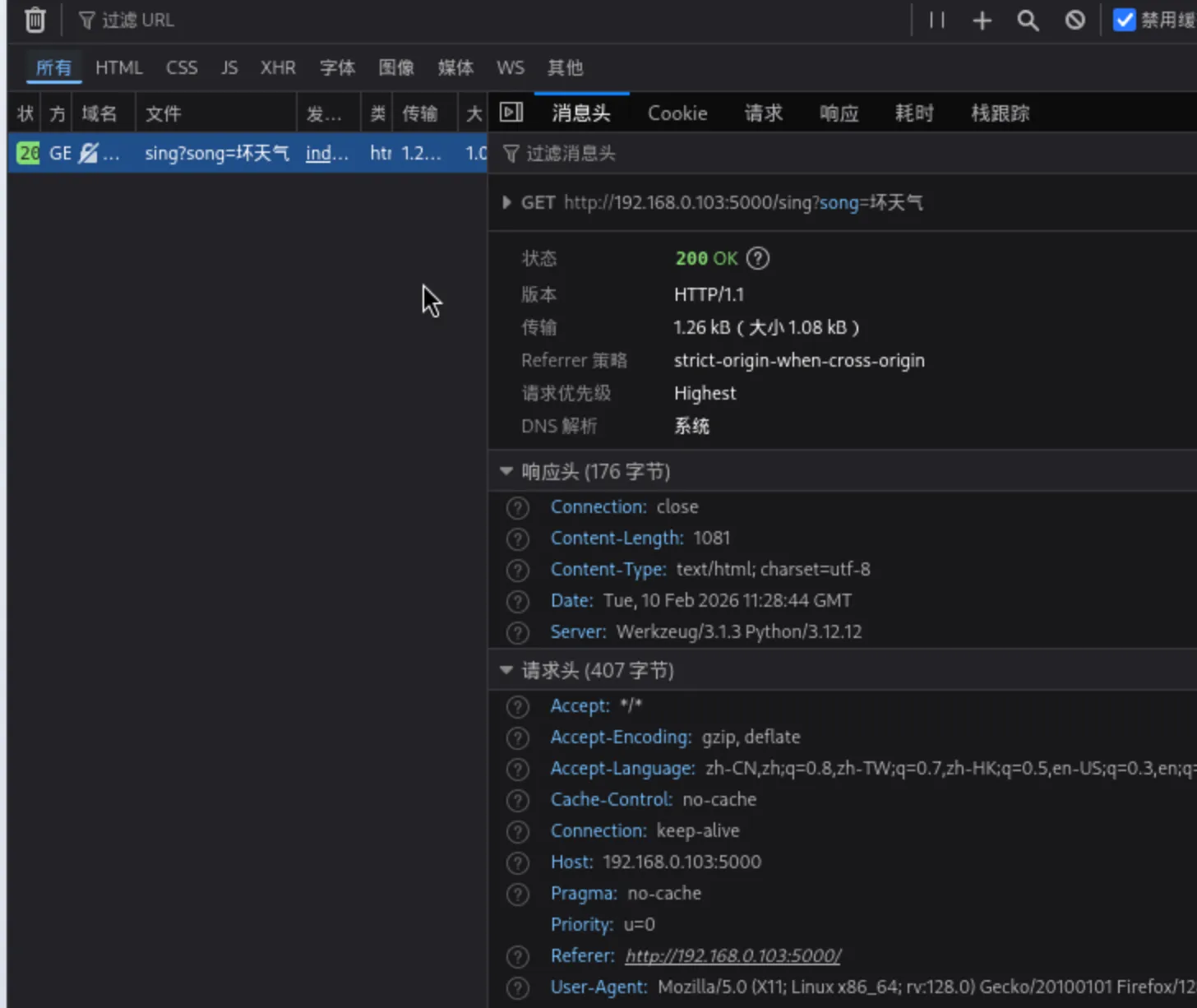Screen dimensions: 1197x1008
Task: Click the trash icon to clear requests
Action: (35, 20)
